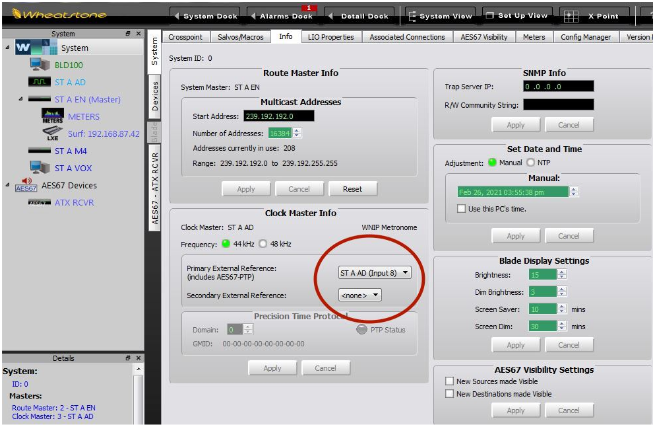The image size is (659, 428).
Task: Click the PTP Status indicator
Action: tap(361, 330)
